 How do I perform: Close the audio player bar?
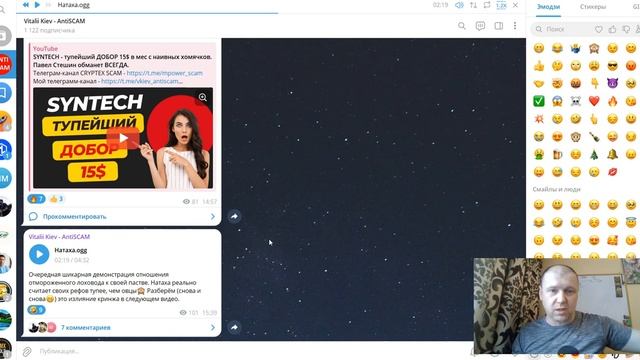(x=515, y=5)
